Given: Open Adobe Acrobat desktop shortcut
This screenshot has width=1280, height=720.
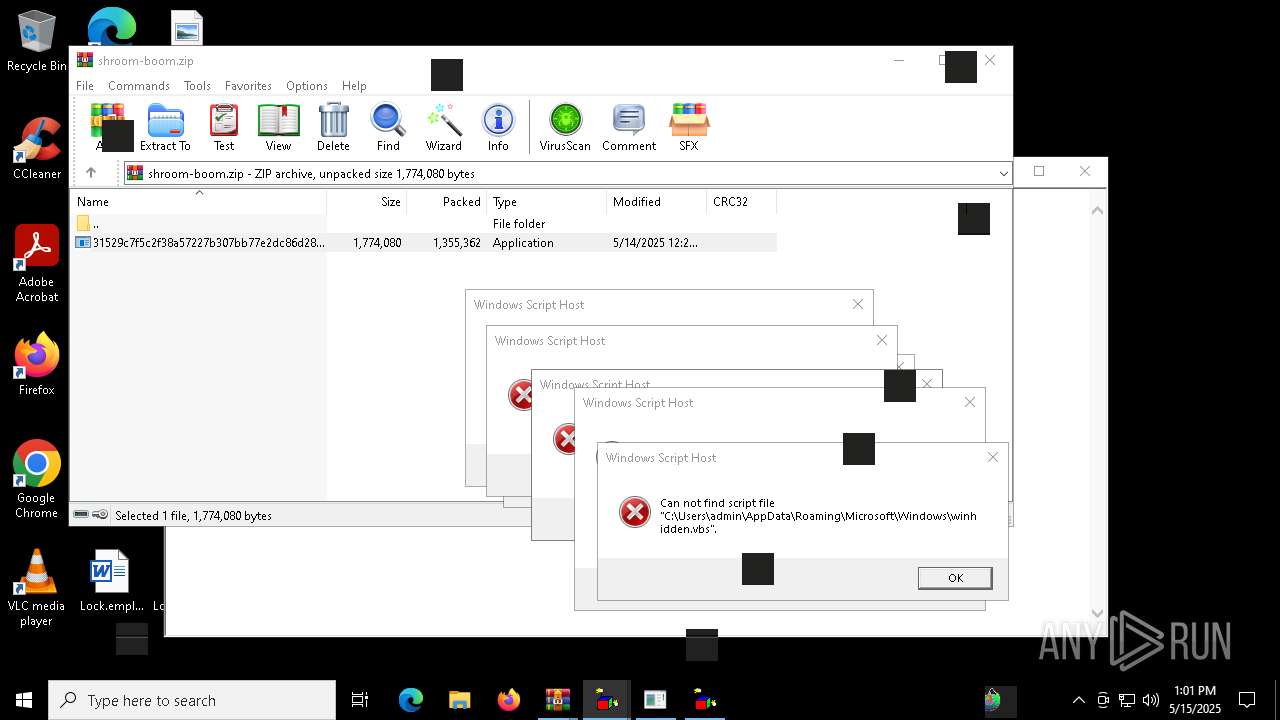Looking at the screenshot, I should point(37,264).
